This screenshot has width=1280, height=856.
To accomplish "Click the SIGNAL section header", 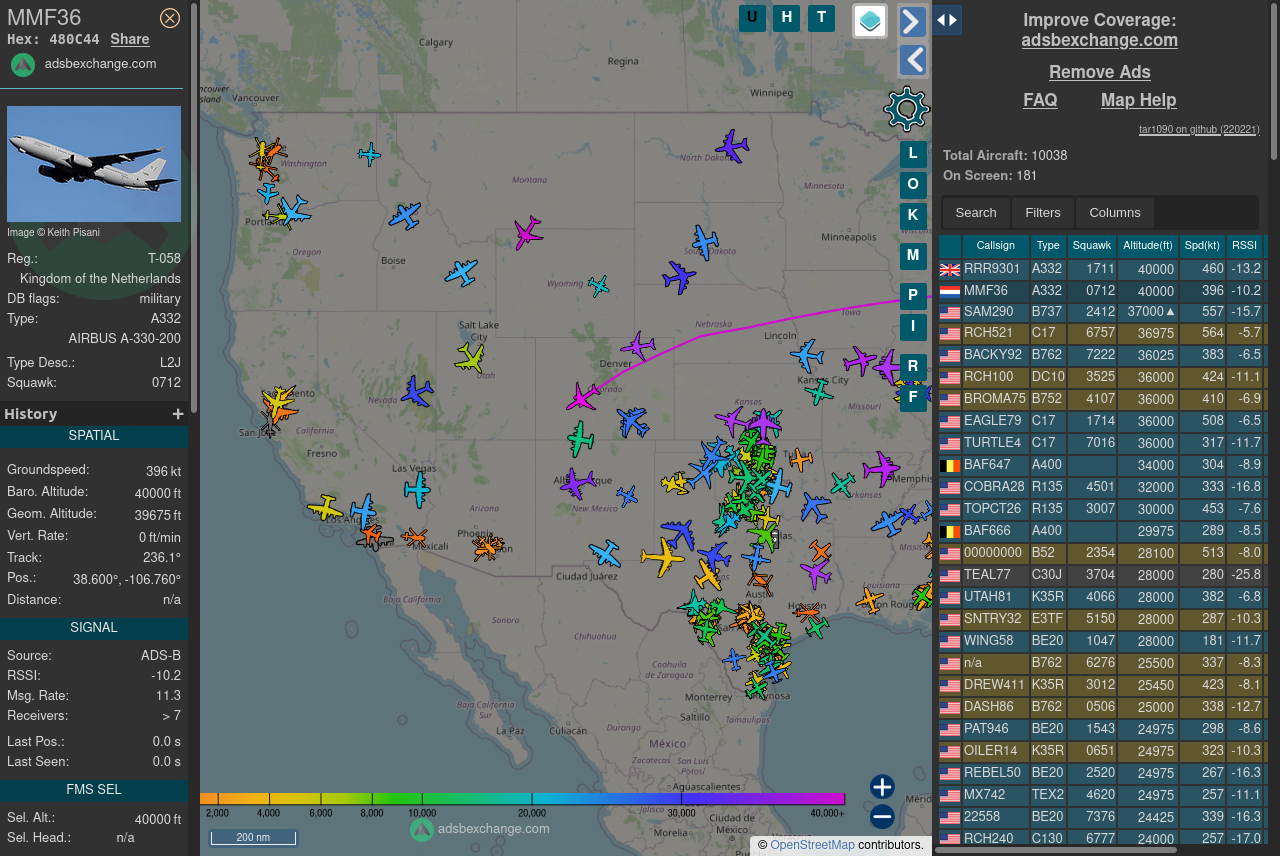I will point(94,628).
